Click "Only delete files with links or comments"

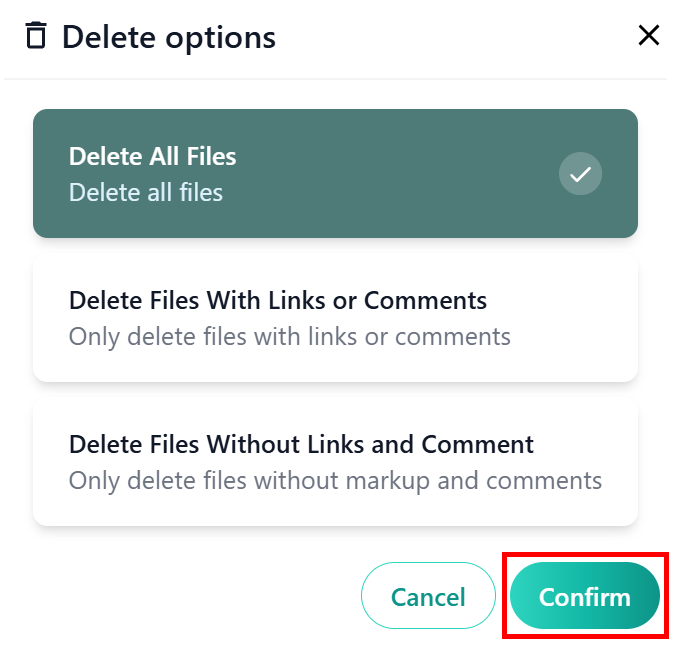(289, 336)
